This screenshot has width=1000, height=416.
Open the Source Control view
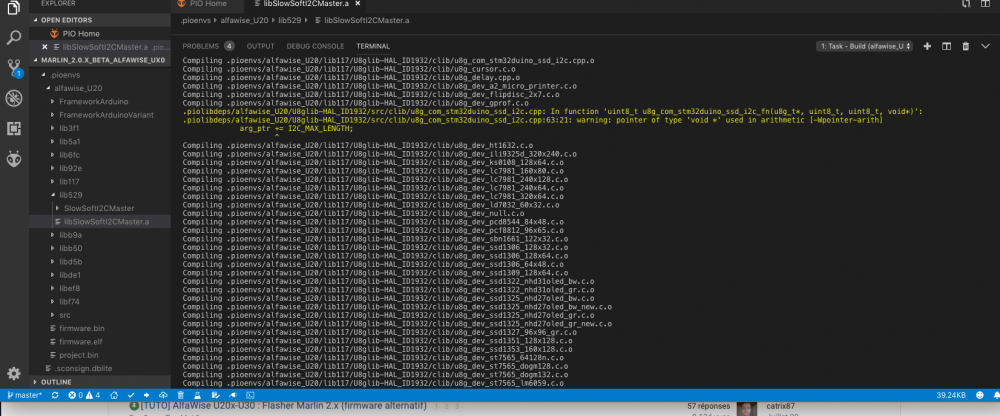(14, 68)
